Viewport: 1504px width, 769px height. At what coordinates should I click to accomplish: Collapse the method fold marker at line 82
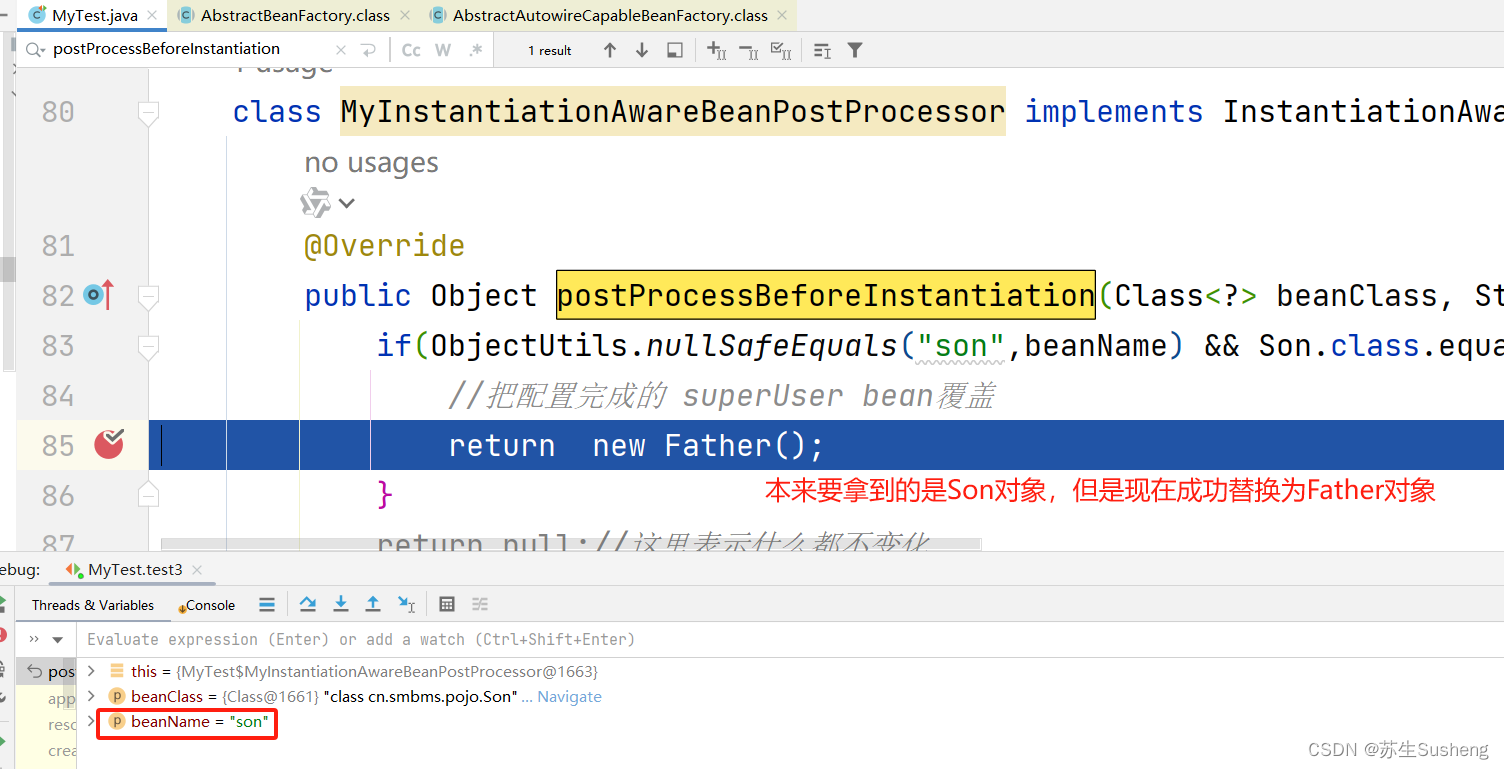(148, 296)
